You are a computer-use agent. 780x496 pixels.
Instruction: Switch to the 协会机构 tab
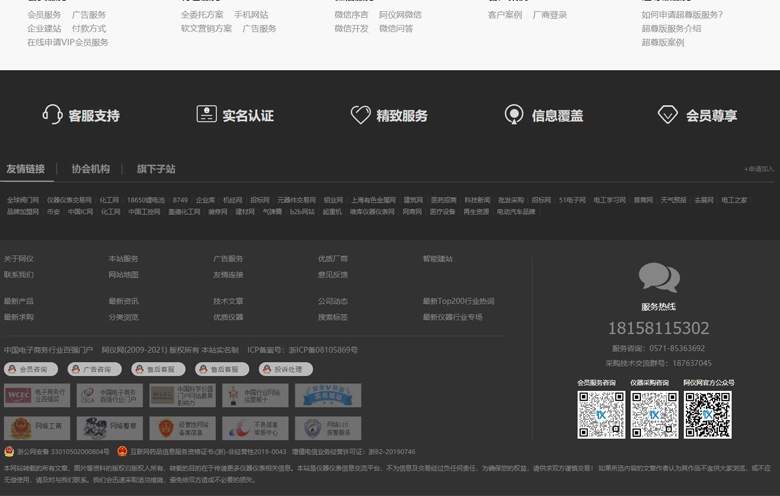[91, 169]
